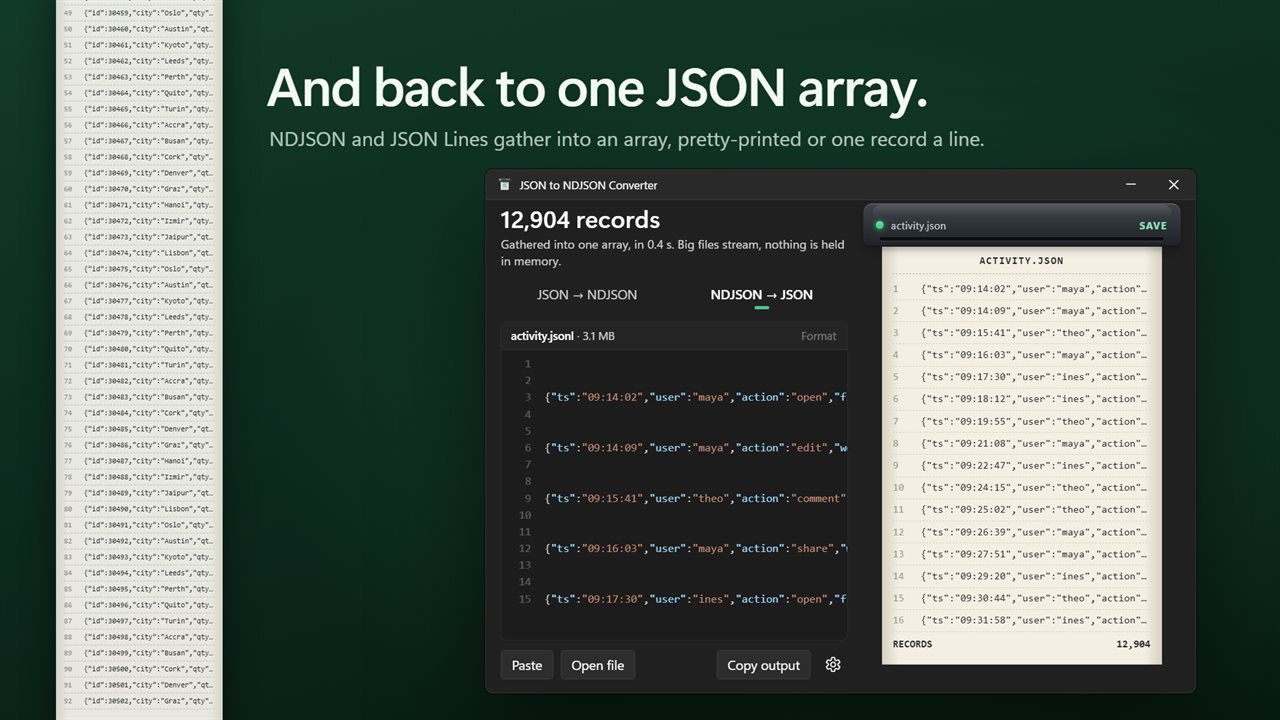This screenshot has width=1280, height=720.
Task: Click the app icon in the title bar
Action: coord(505,185)
